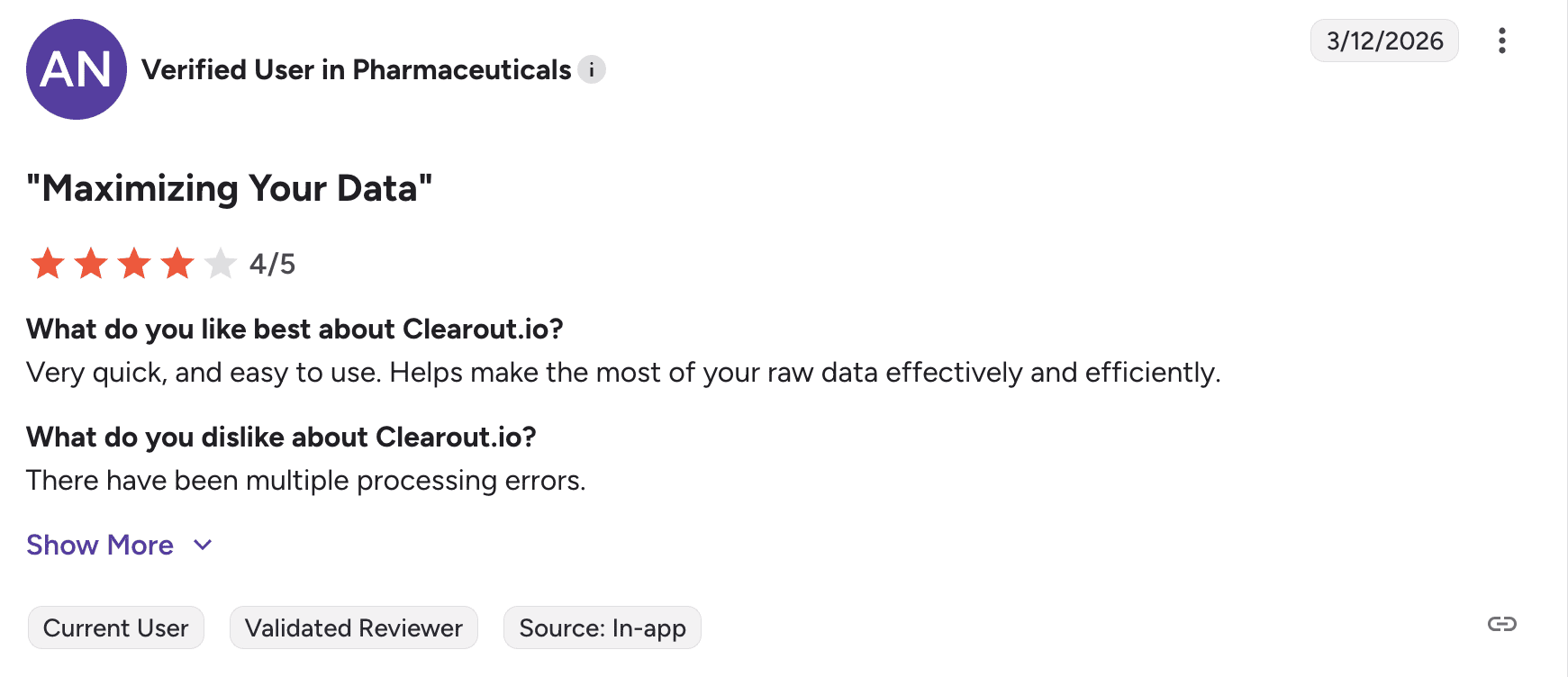Click the grey fifth rating star

[x=221, y=264]
